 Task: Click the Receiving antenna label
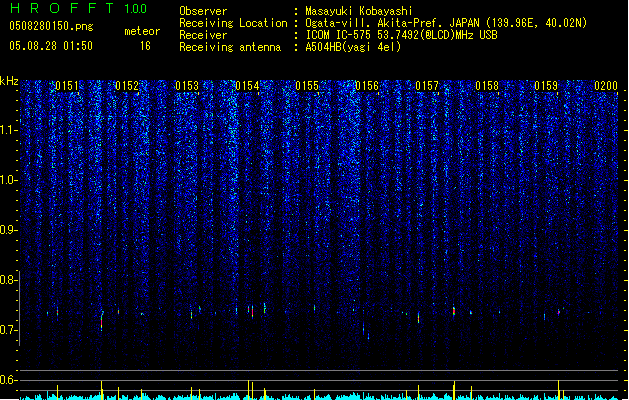point(230,47)
